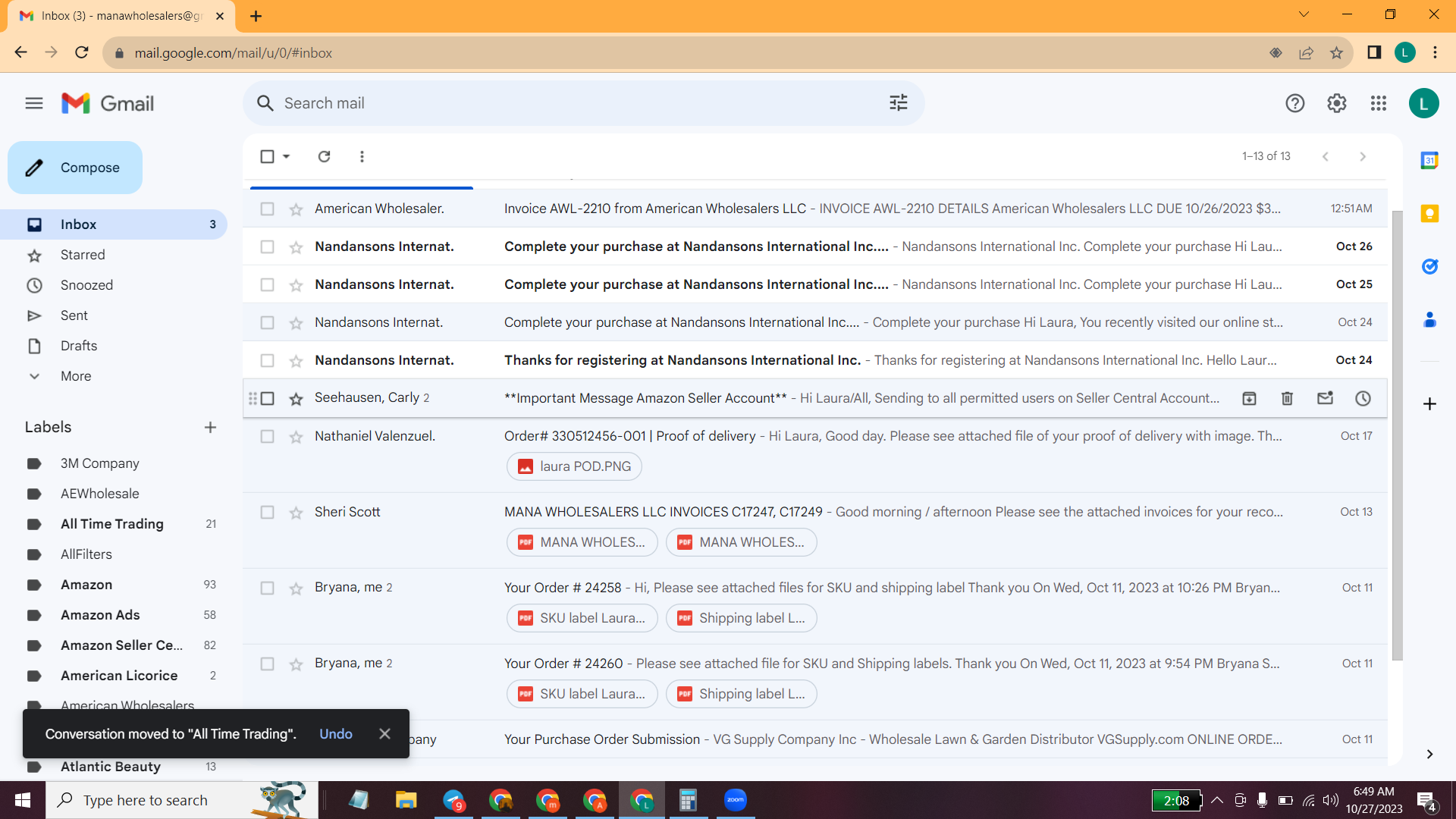Open the tab search dropdown in Chrome

tap(1304, 14)
